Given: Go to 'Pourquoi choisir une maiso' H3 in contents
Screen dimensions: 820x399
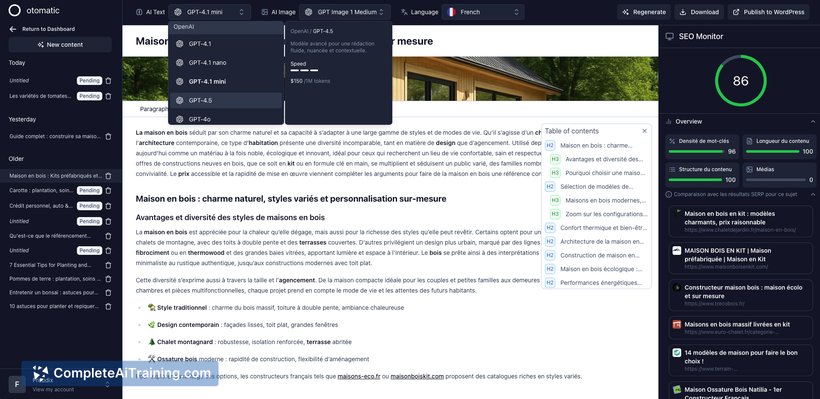Looking at the screenshot, I should [x=599, y=173].
